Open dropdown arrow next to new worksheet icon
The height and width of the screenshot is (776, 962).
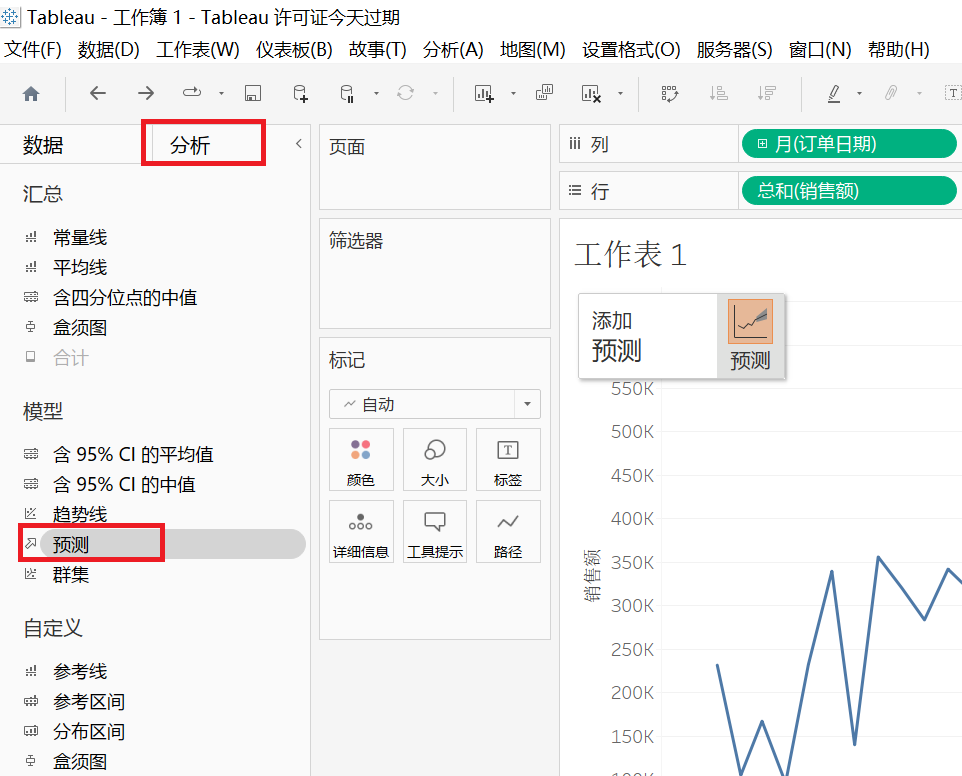tap(514, 94)
